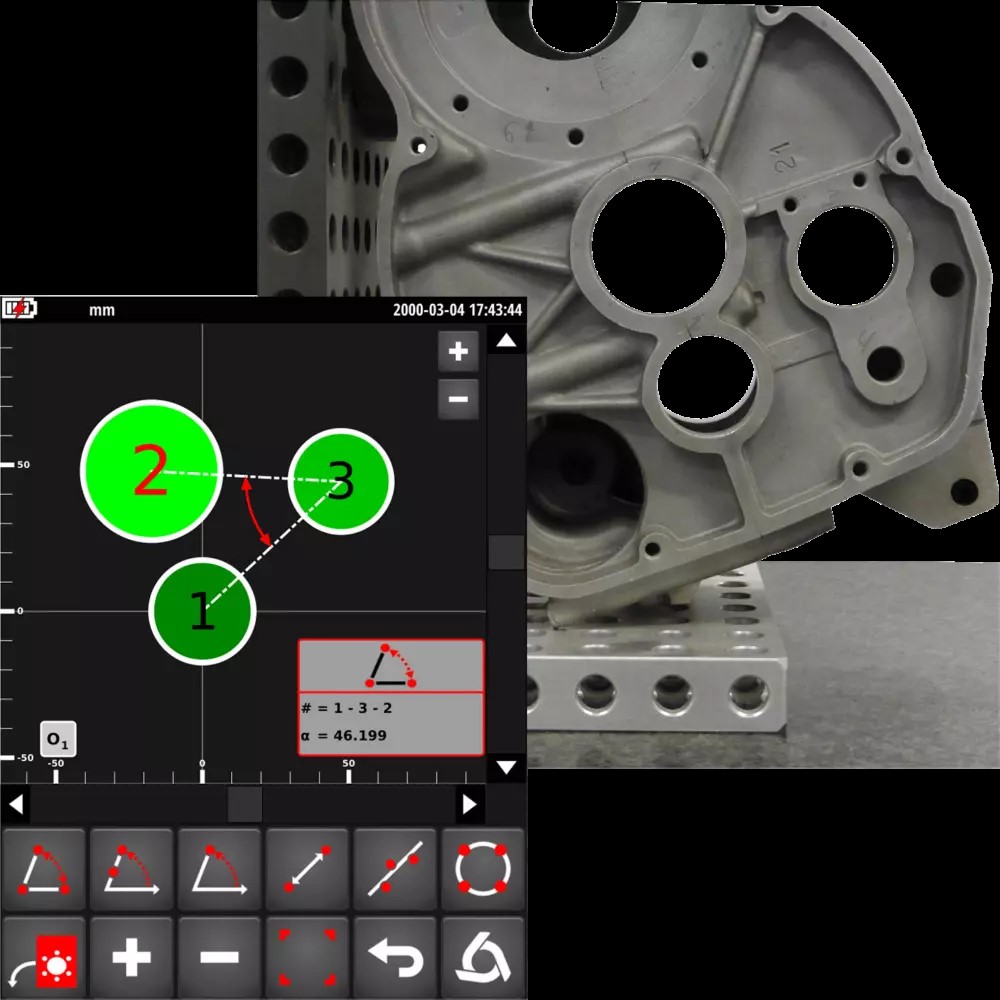The width and height of the screenshot is (1000, 1000).
Task: Select the angle to axis tool
Action: tap(219, 869)
